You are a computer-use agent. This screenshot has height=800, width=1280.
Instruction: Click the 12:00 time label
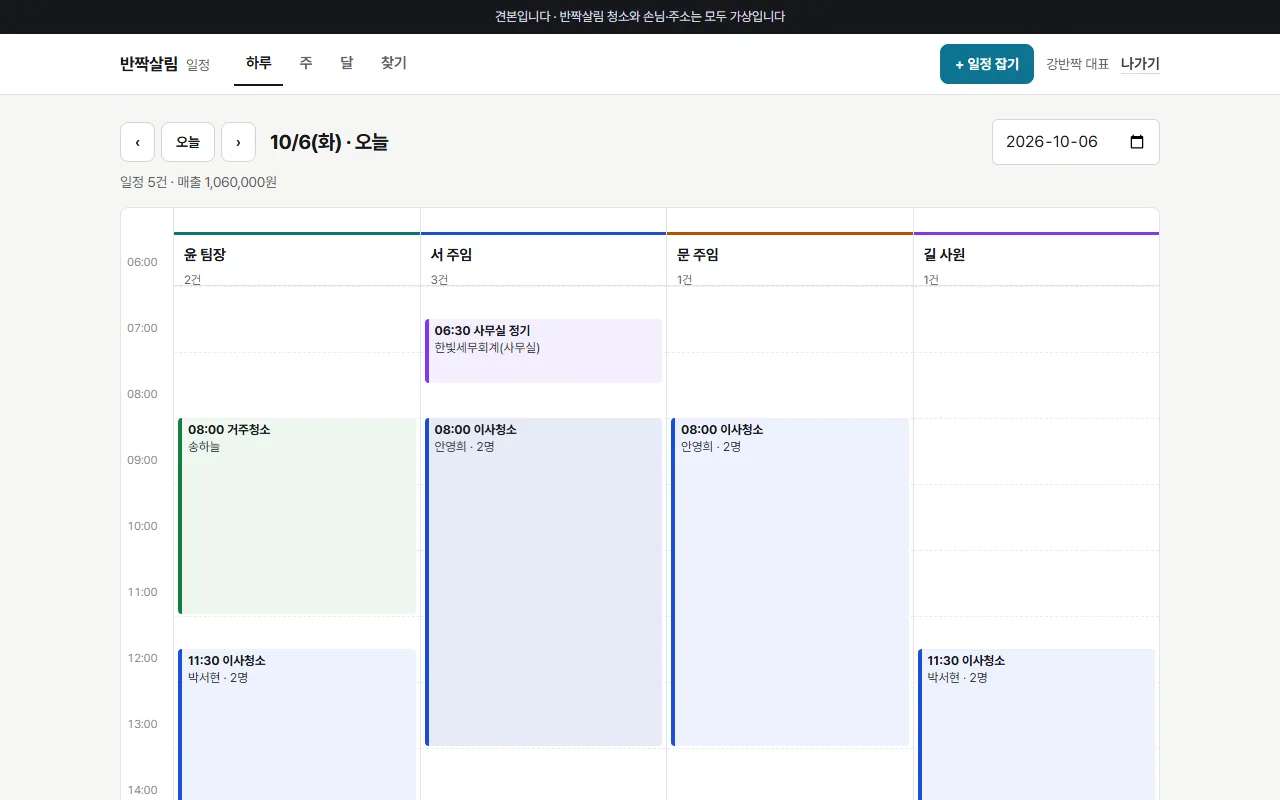(142, 658)
